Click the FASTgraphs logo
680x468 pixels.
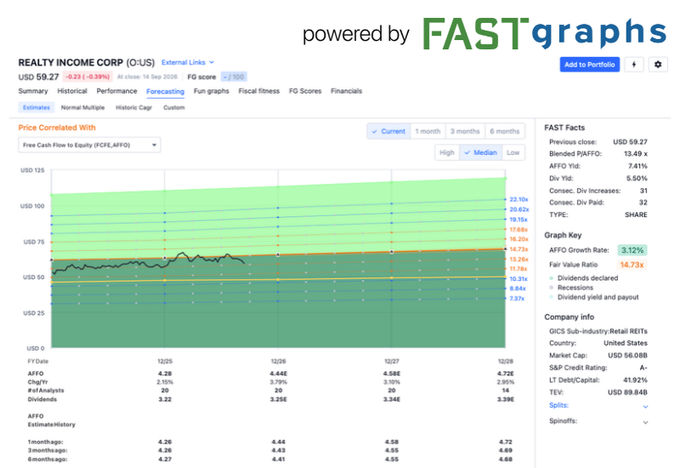pos(544,33)
